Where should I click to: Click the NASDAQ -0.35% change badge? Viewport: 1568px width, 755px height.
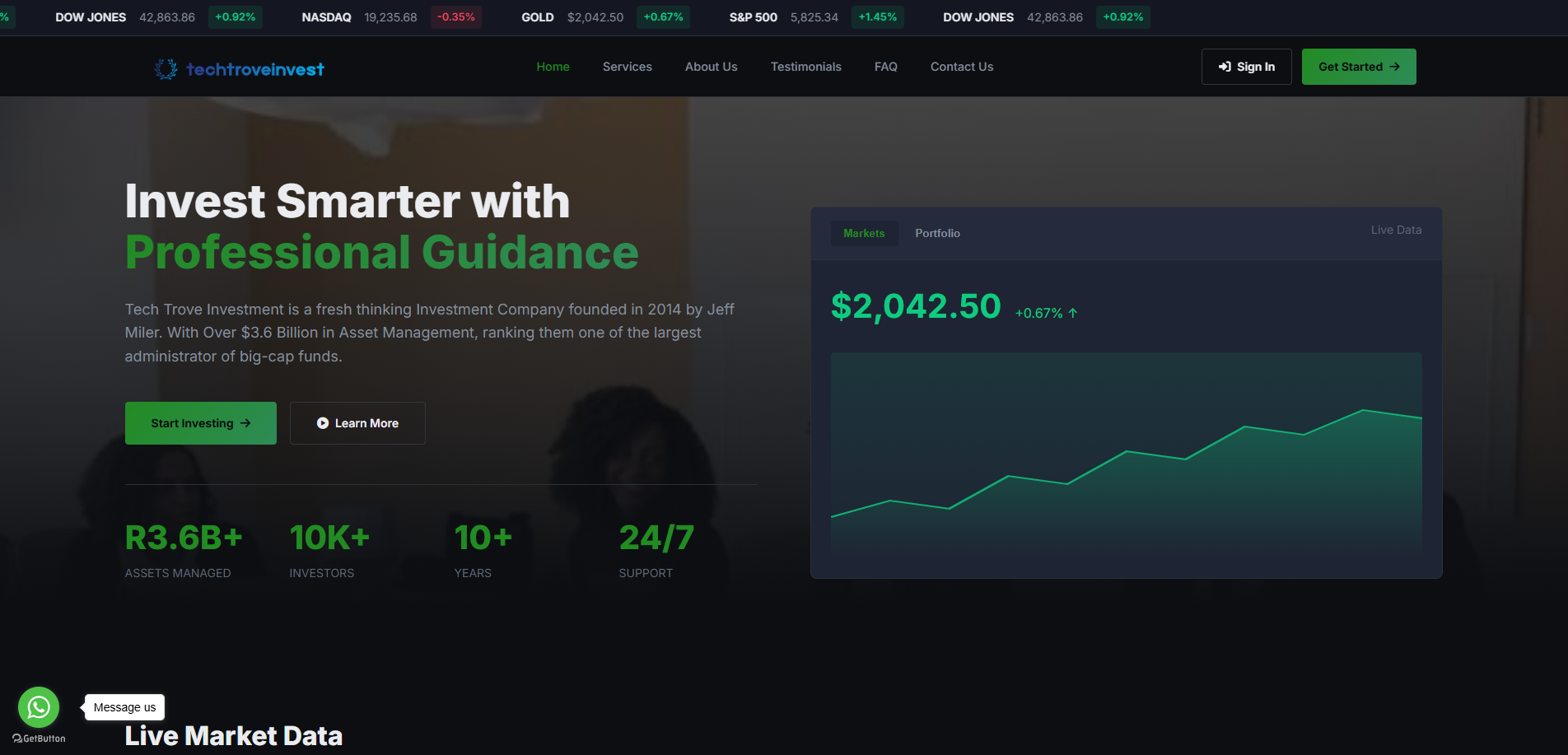[x=456, y=17]
